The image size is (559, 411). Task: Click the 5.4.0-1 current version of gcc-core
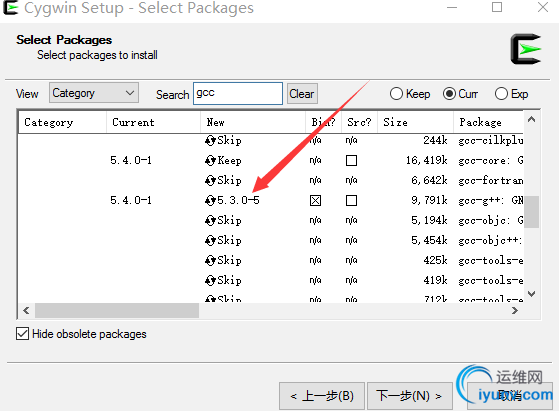[x=131, y=161]
